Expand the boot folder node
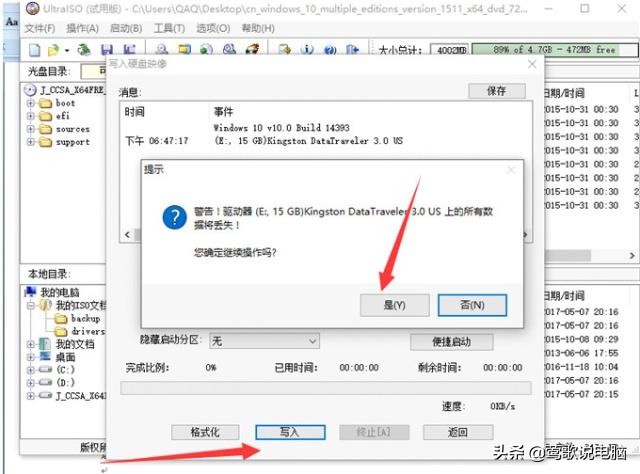This screenshot has width=640, height=474. click(31, 103)
